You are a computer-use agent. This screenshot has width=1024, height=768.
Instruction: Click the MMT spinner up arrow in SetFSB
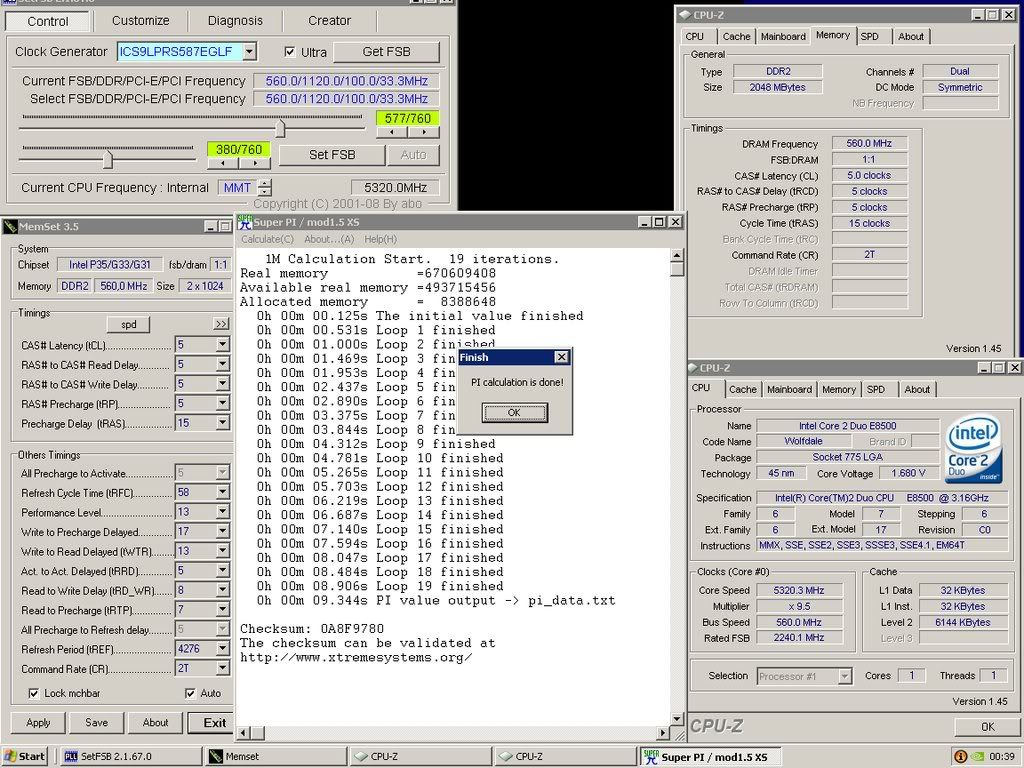pos(264,183)
